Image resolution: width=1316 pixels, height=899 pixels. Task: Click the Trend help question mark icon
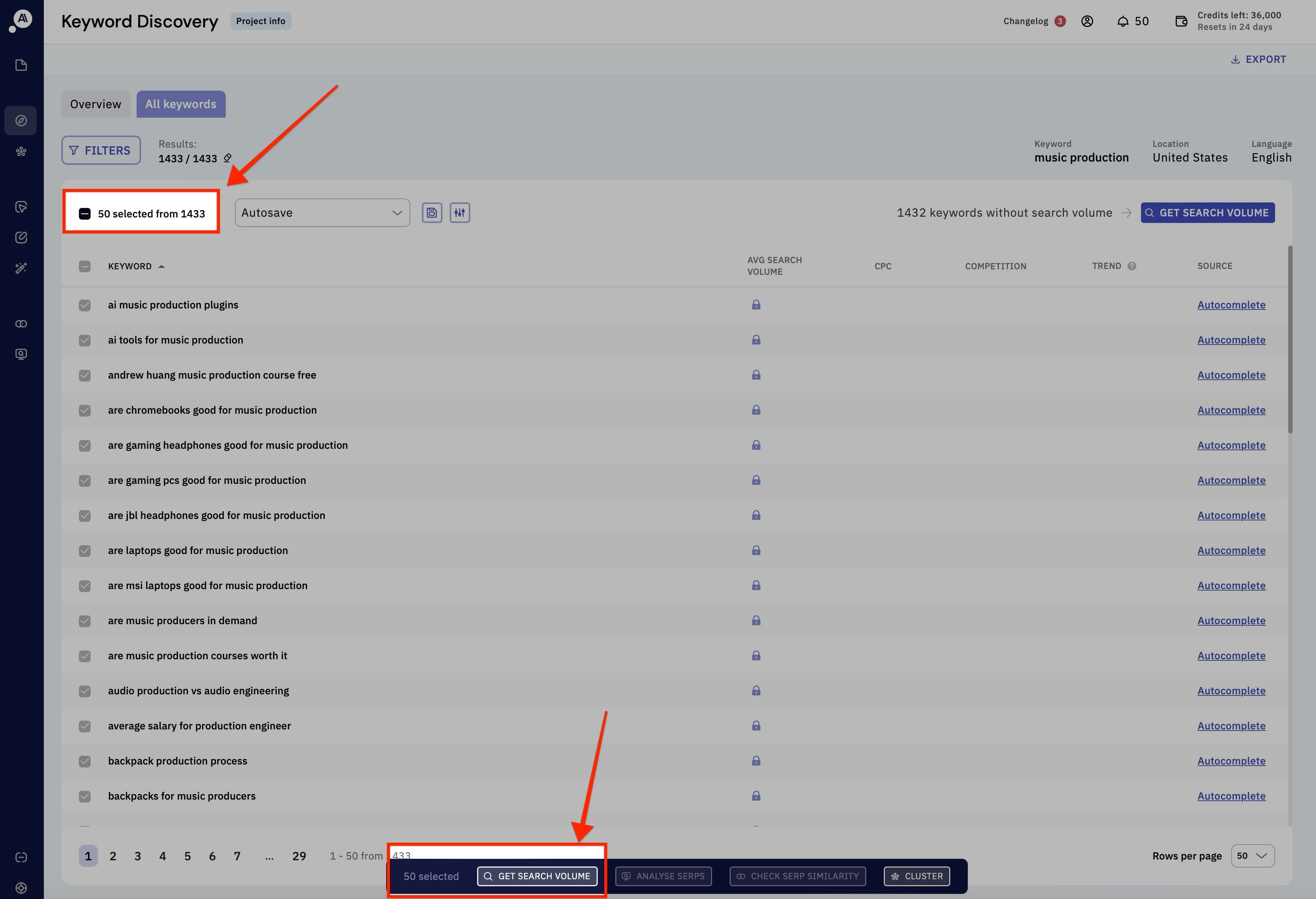tap(1131, 266)
